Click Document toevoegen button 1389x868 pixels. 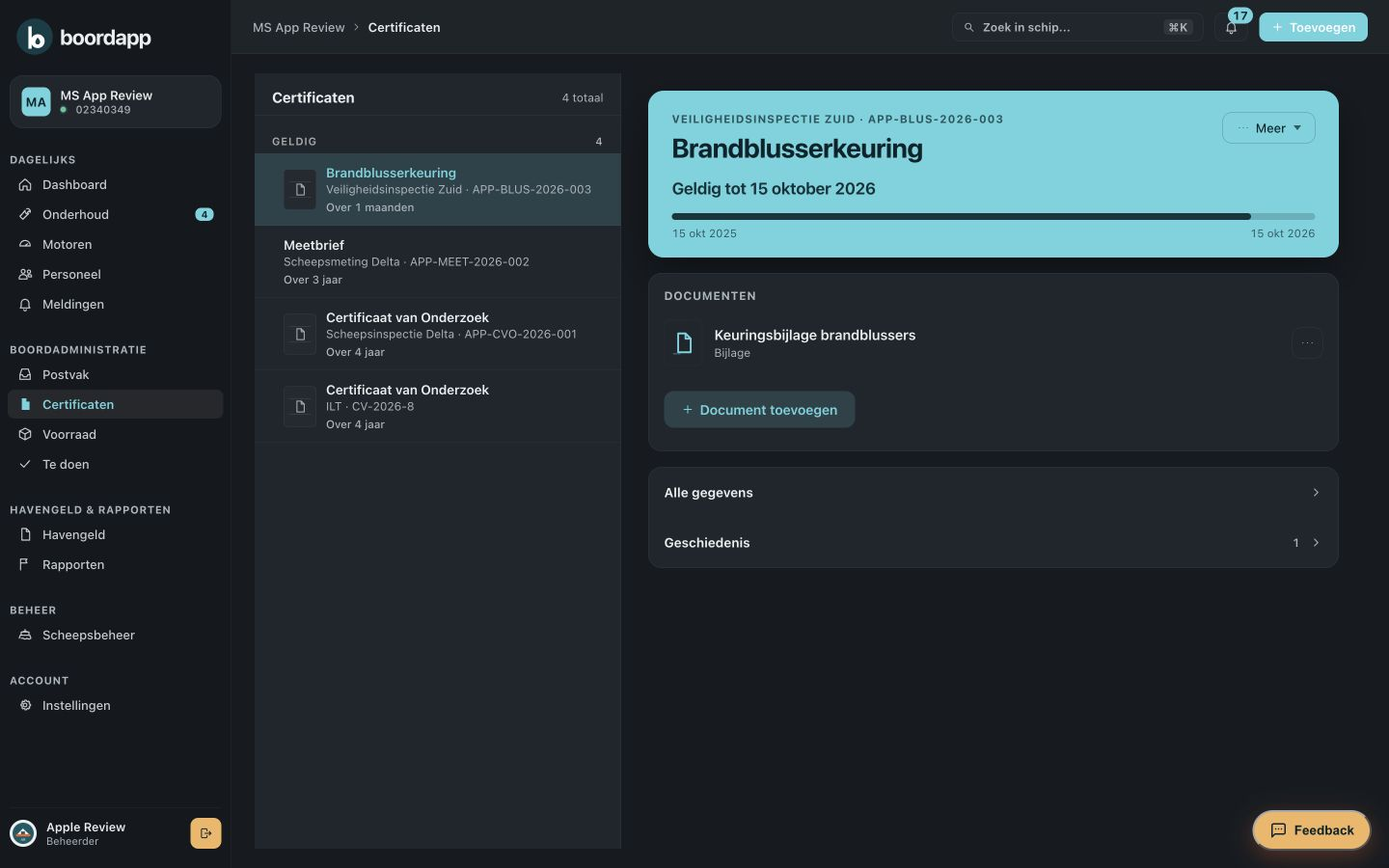[759, 410]
